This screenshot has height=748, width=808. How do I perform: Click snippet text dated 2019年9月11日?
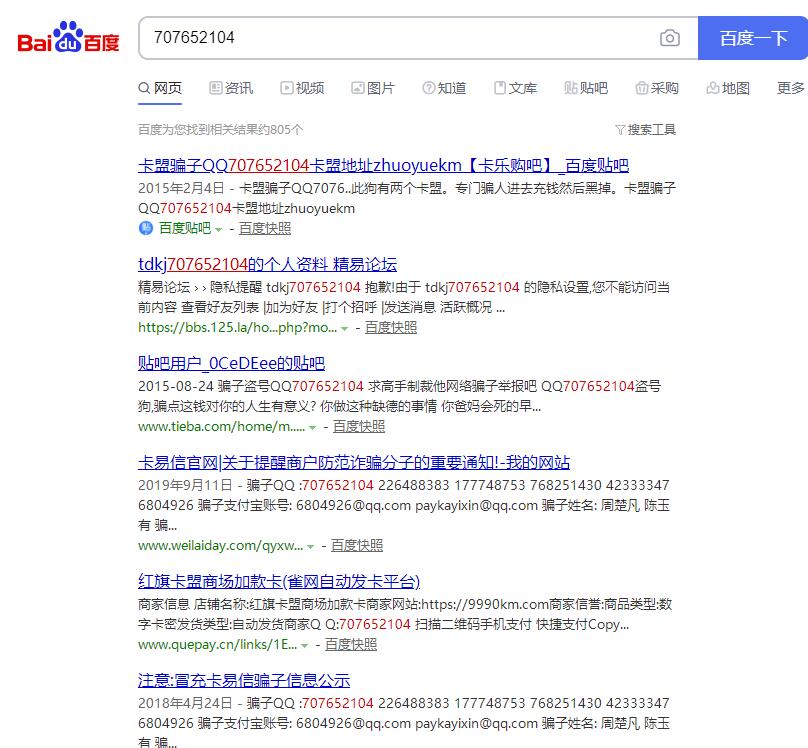404,505
